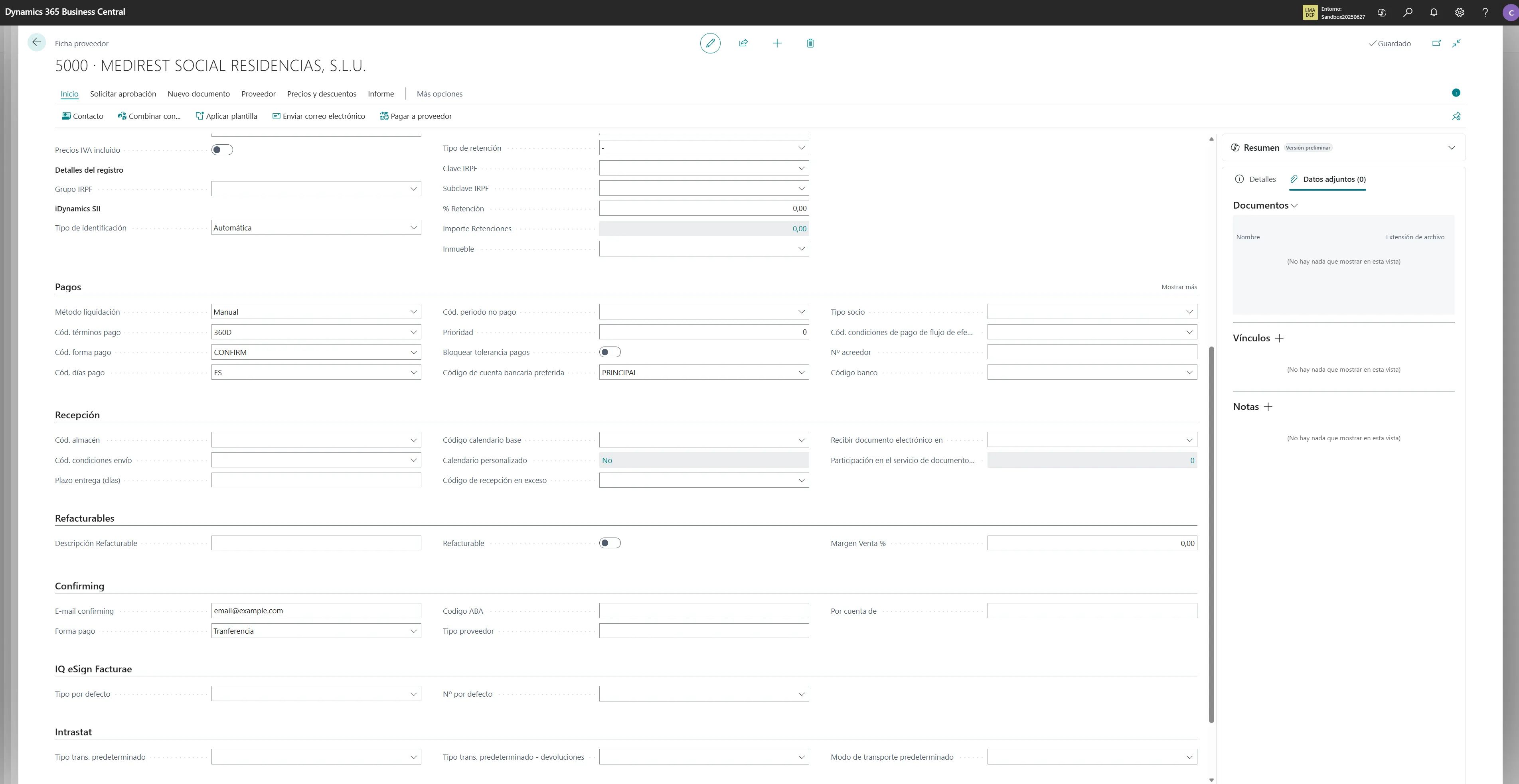Image resolution: width=1519 pixels, height=784 pixels.
Task: Click the LMA DEP environment badge
Action: tap(1310, 12)
